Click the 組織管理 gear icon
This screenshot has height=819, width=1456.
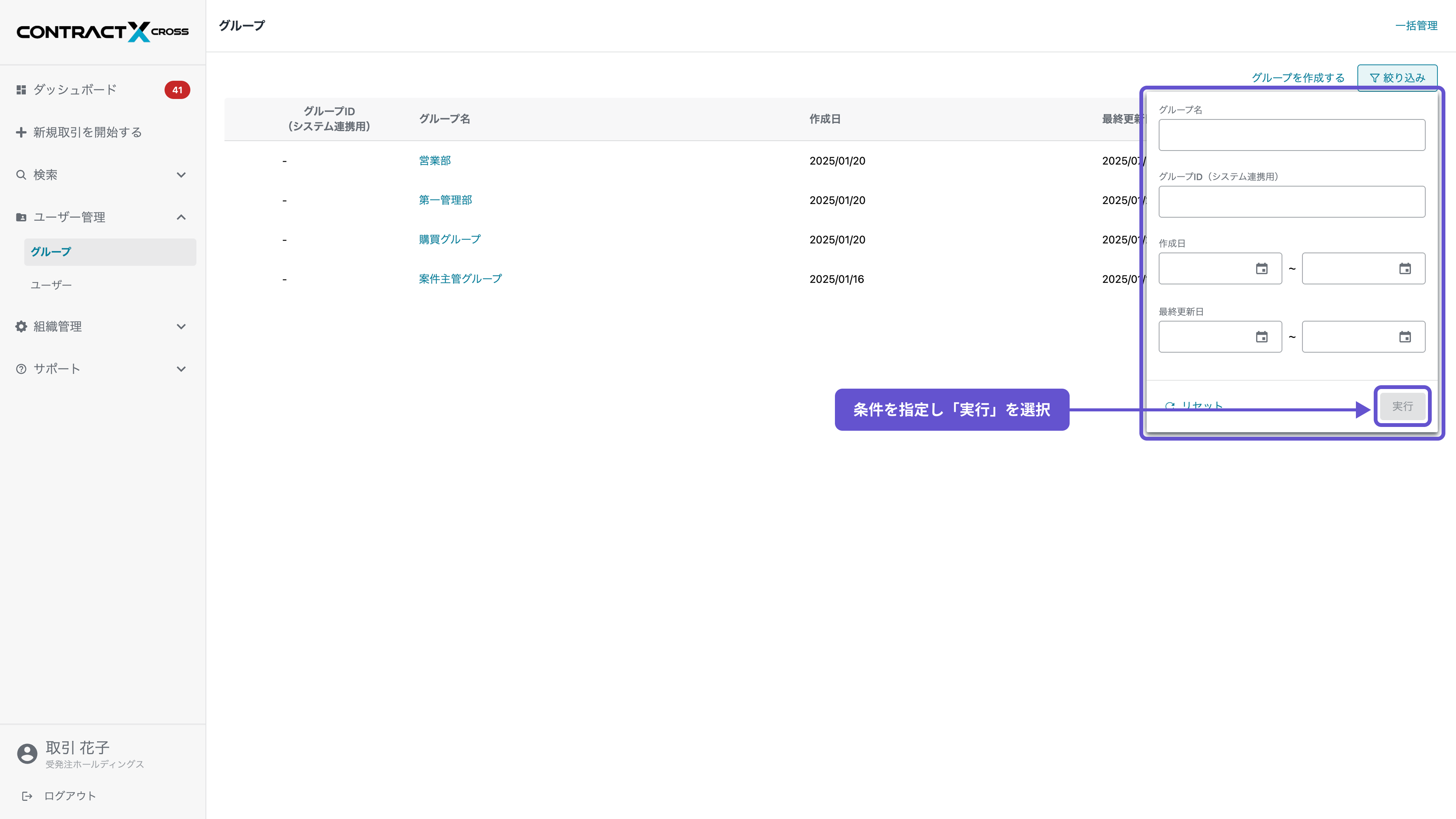21,326
